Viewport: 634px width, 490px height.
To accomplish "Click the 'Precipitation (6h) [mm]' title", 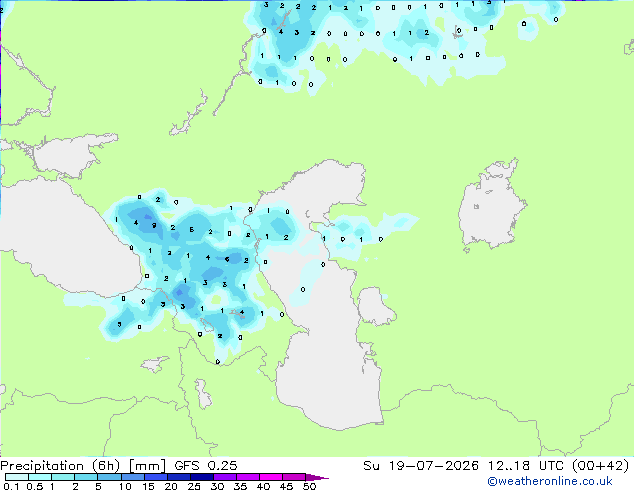I will click(x=83, y=466).
